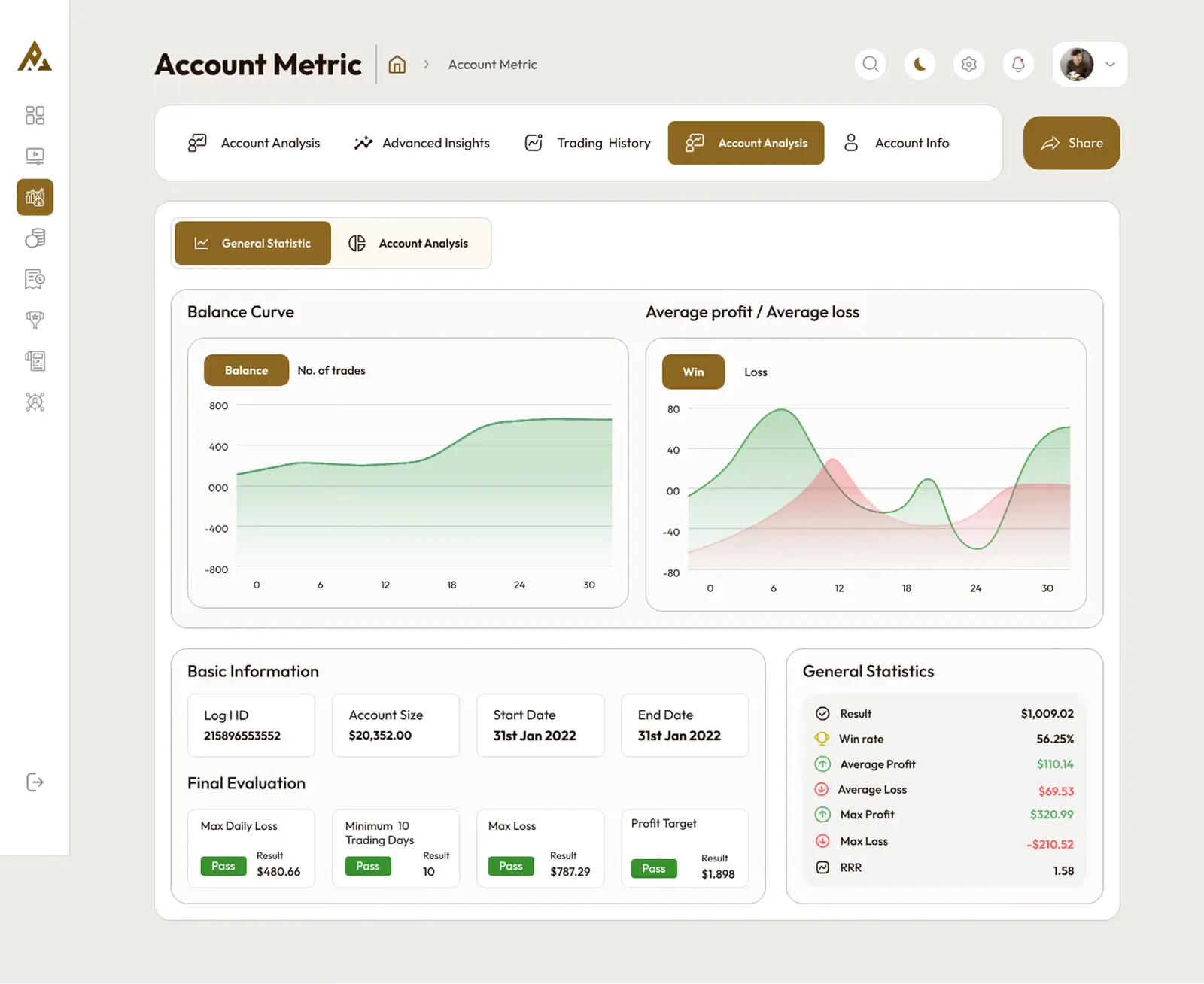Screen dimensions: 1204x984
Task: Toggle Win view on profit chart
Action: point(693,372)
